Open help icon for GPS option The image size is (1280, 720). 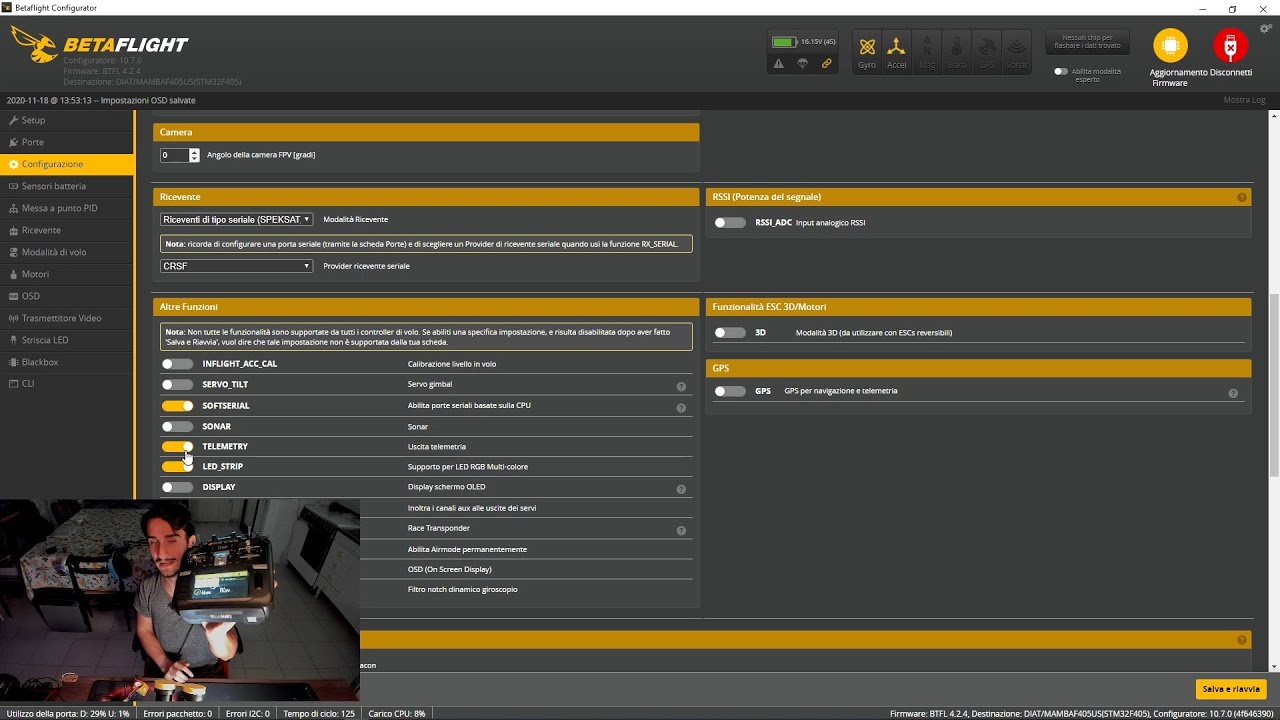pos(1233,393)
